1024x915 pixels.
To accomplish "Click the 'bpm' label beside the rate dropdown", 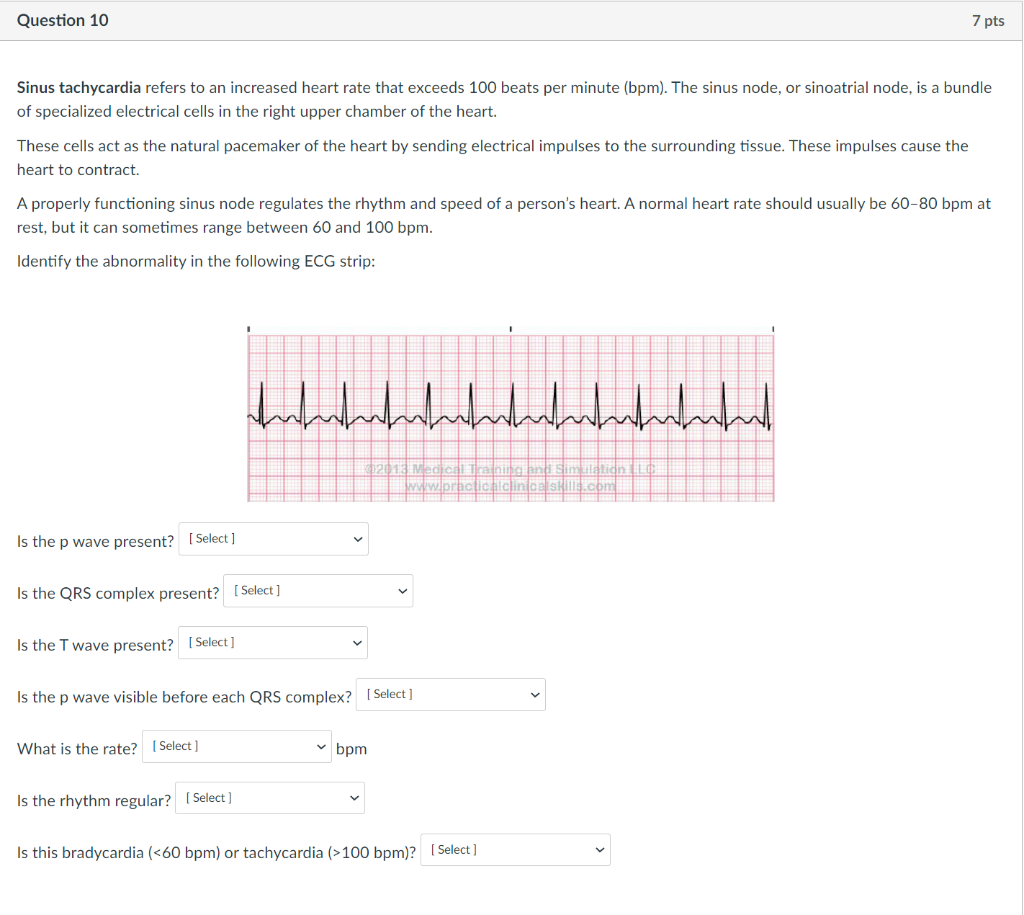I will point(351,748).
